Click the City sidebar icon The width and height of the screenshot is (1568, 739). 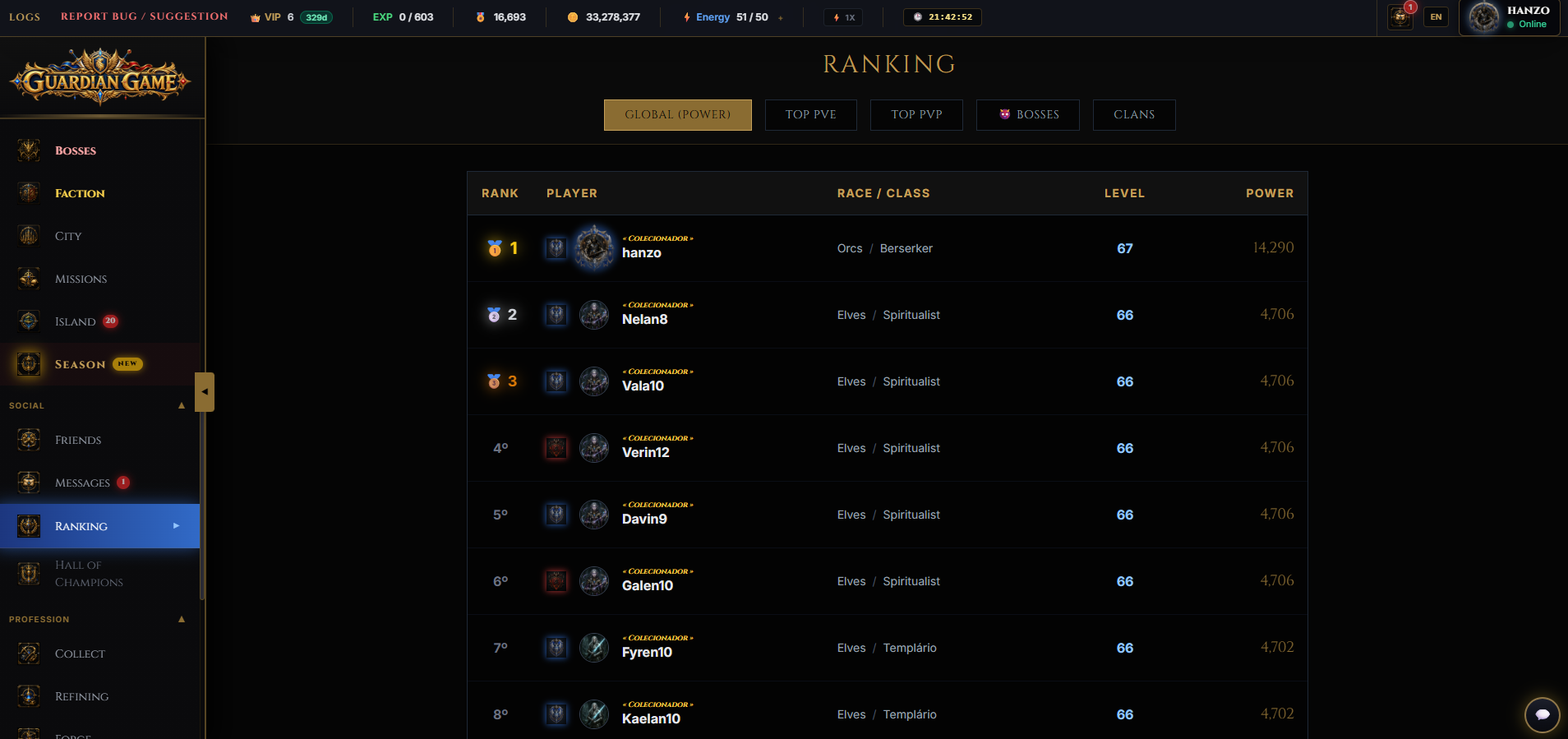[x=29, y=236]
